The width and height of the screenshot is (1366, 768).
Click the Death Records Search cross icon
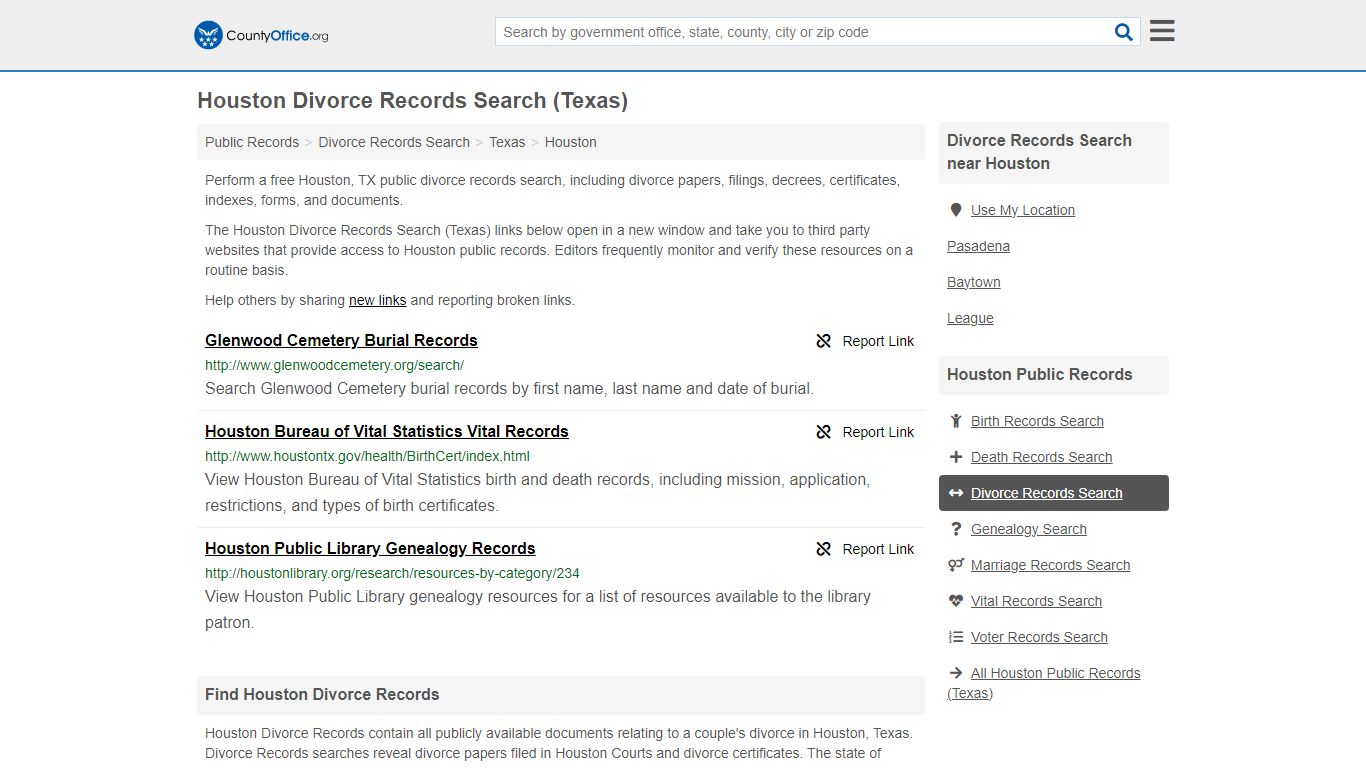click(x=956, y=457)
